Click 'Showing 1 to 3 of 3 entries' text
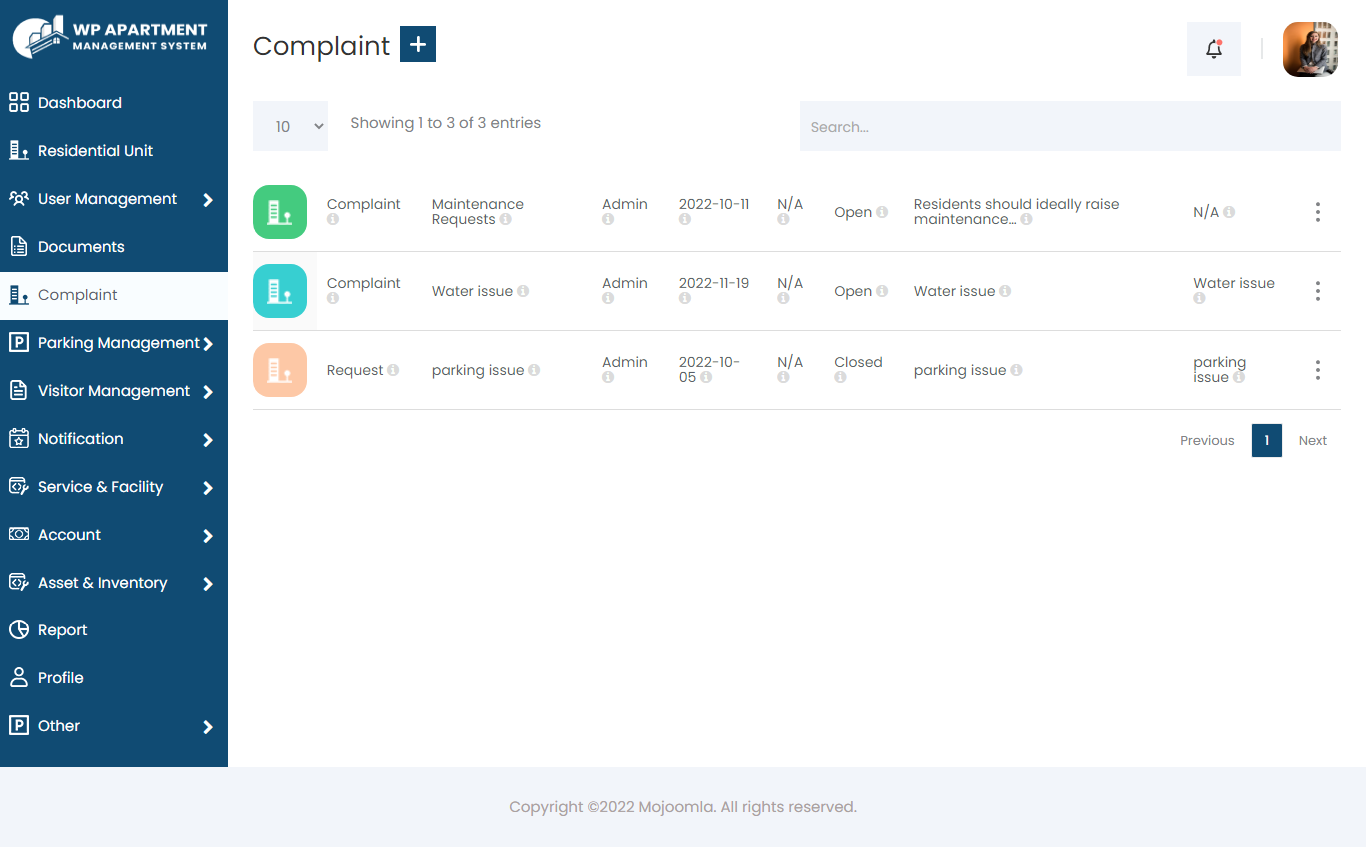The height and width of the screenshot is (848, 1366). (x=445, y=123)
